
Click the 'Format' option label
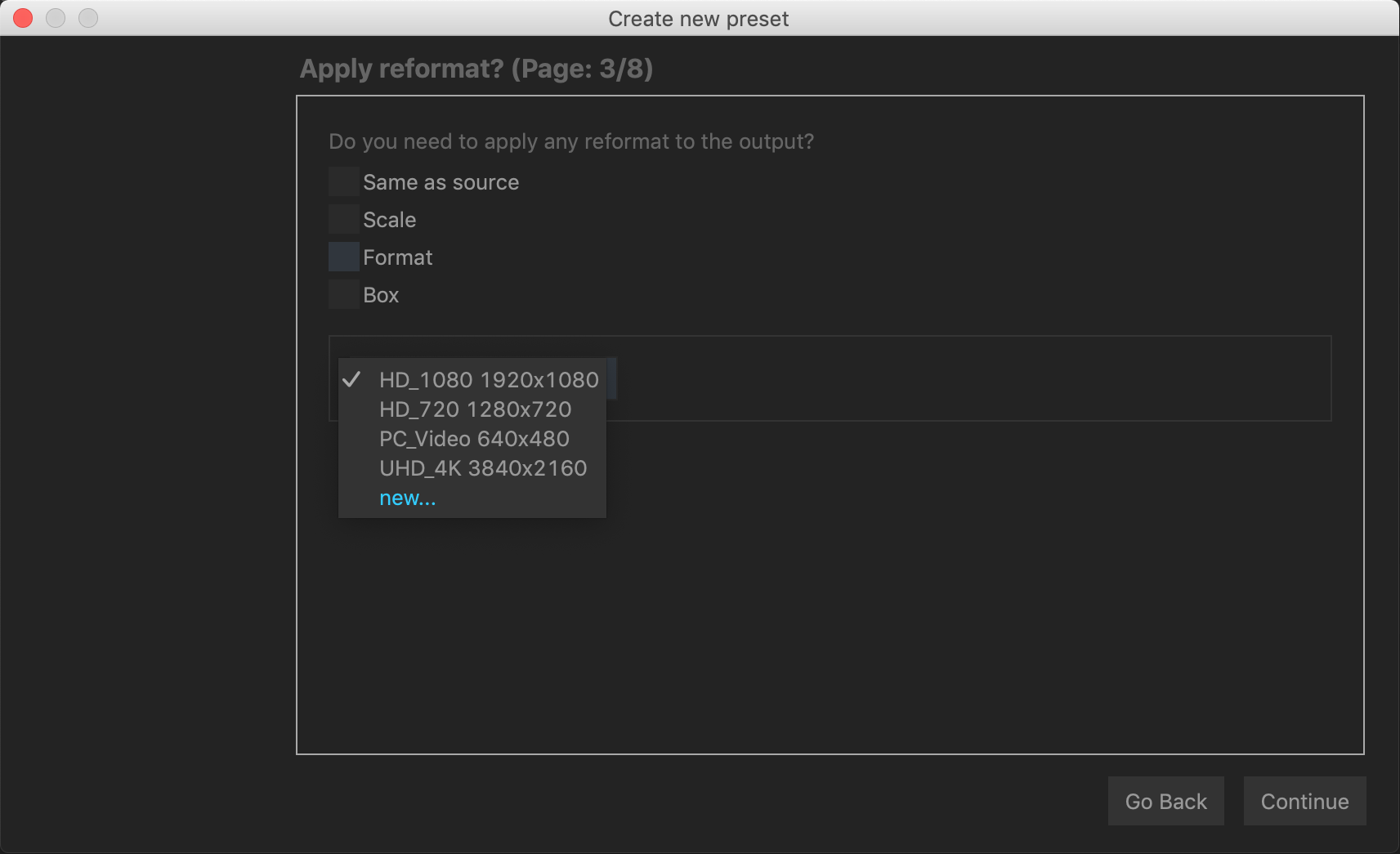click(397, 257)
